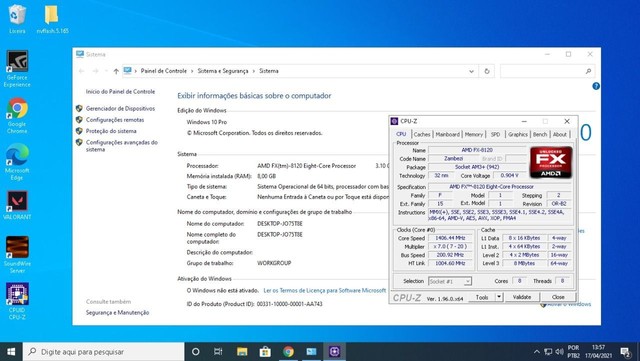
Task: Launch Microsoft Edge desktop shortcut
Action: coord(17,162)
